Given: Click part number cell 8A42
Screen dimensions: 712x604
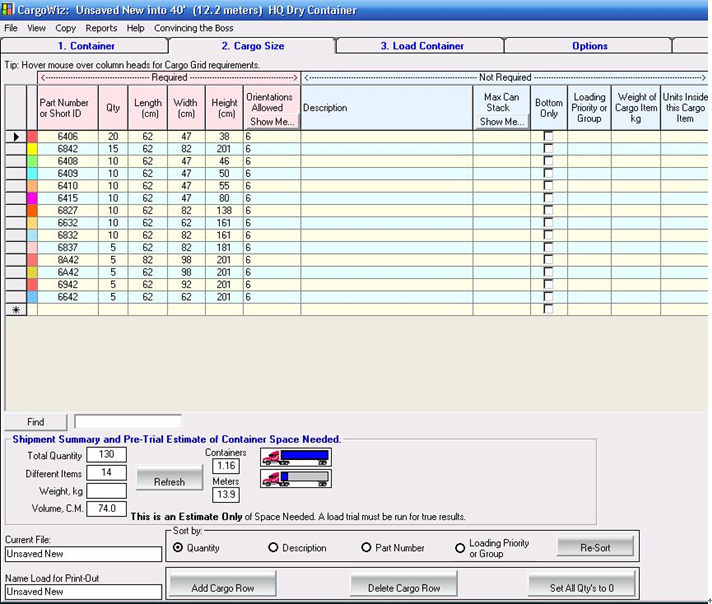Looking at the screenshot, I should tap(68, 260).
